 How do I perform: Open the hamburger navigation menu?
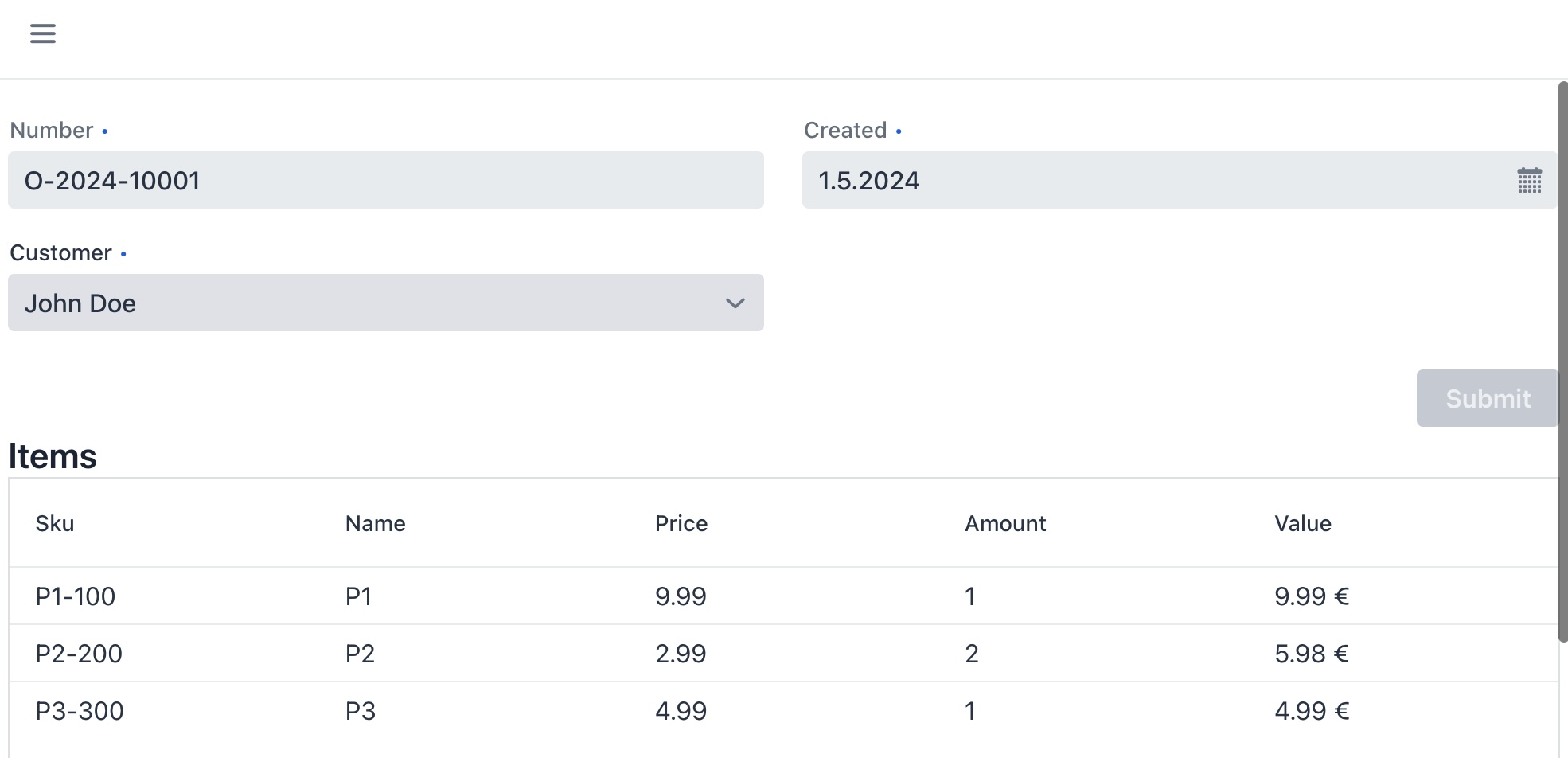click(41, 33)
